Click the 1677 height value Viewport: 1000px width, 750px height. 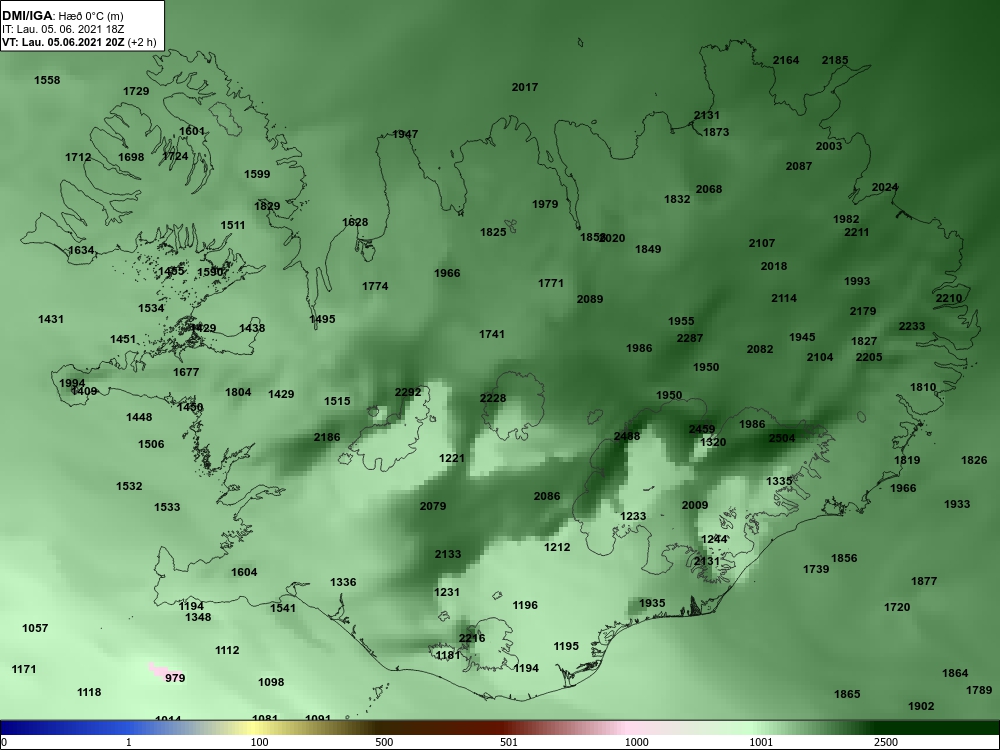186,372
